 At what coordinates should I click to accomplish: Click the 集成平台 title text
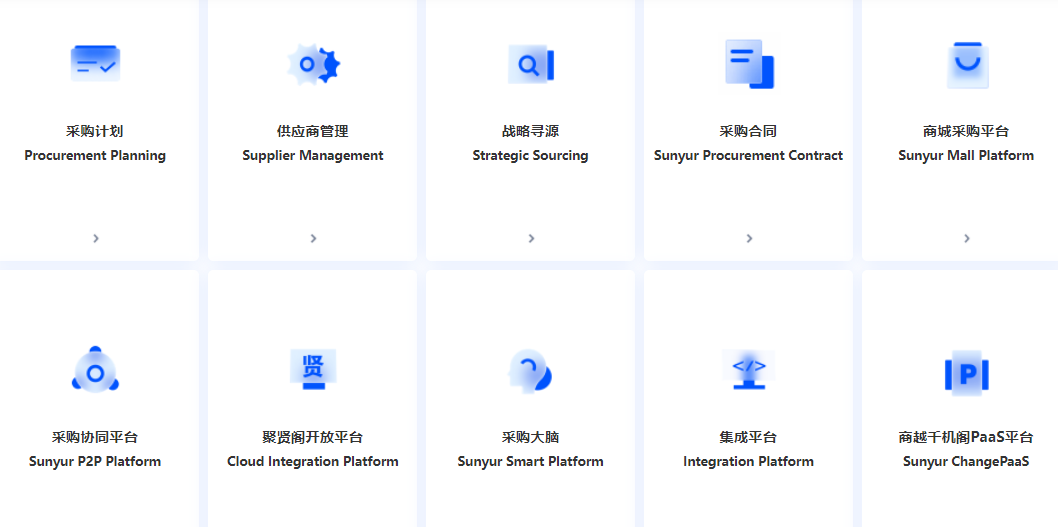point(748,437)
